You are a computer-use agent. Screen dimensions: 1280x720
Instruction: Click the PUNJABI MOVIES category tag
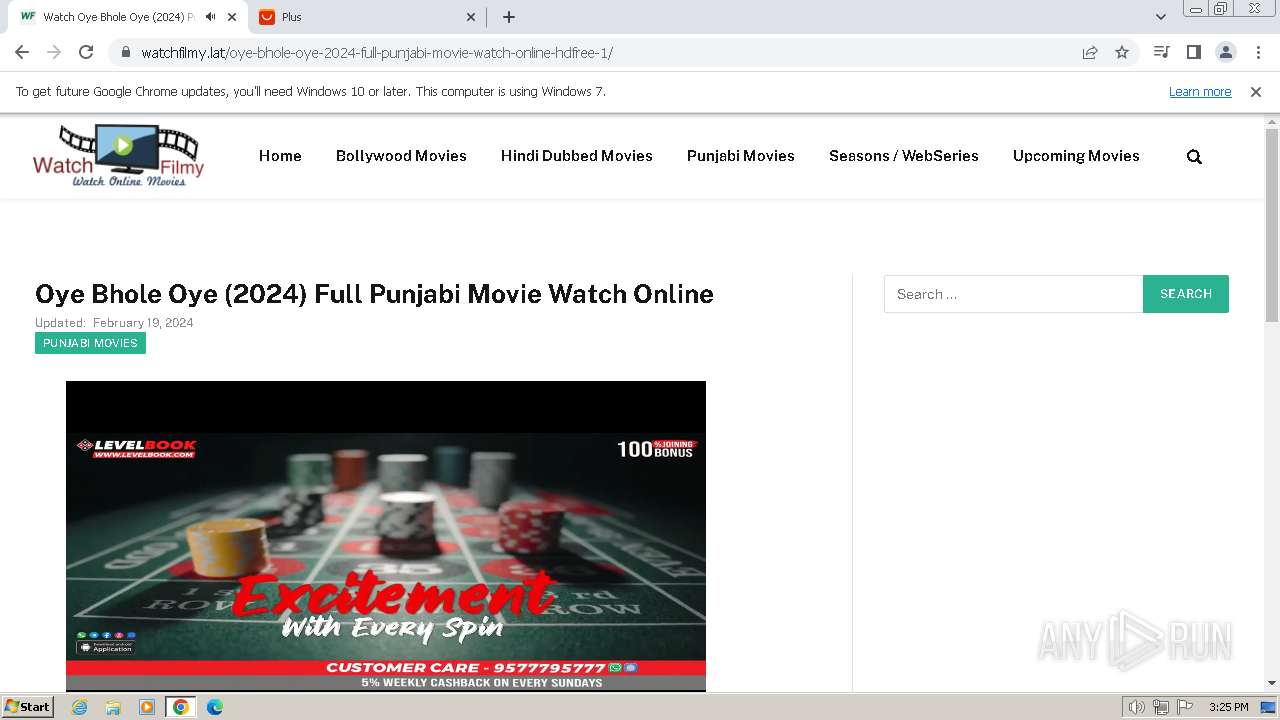click(90, 343)
